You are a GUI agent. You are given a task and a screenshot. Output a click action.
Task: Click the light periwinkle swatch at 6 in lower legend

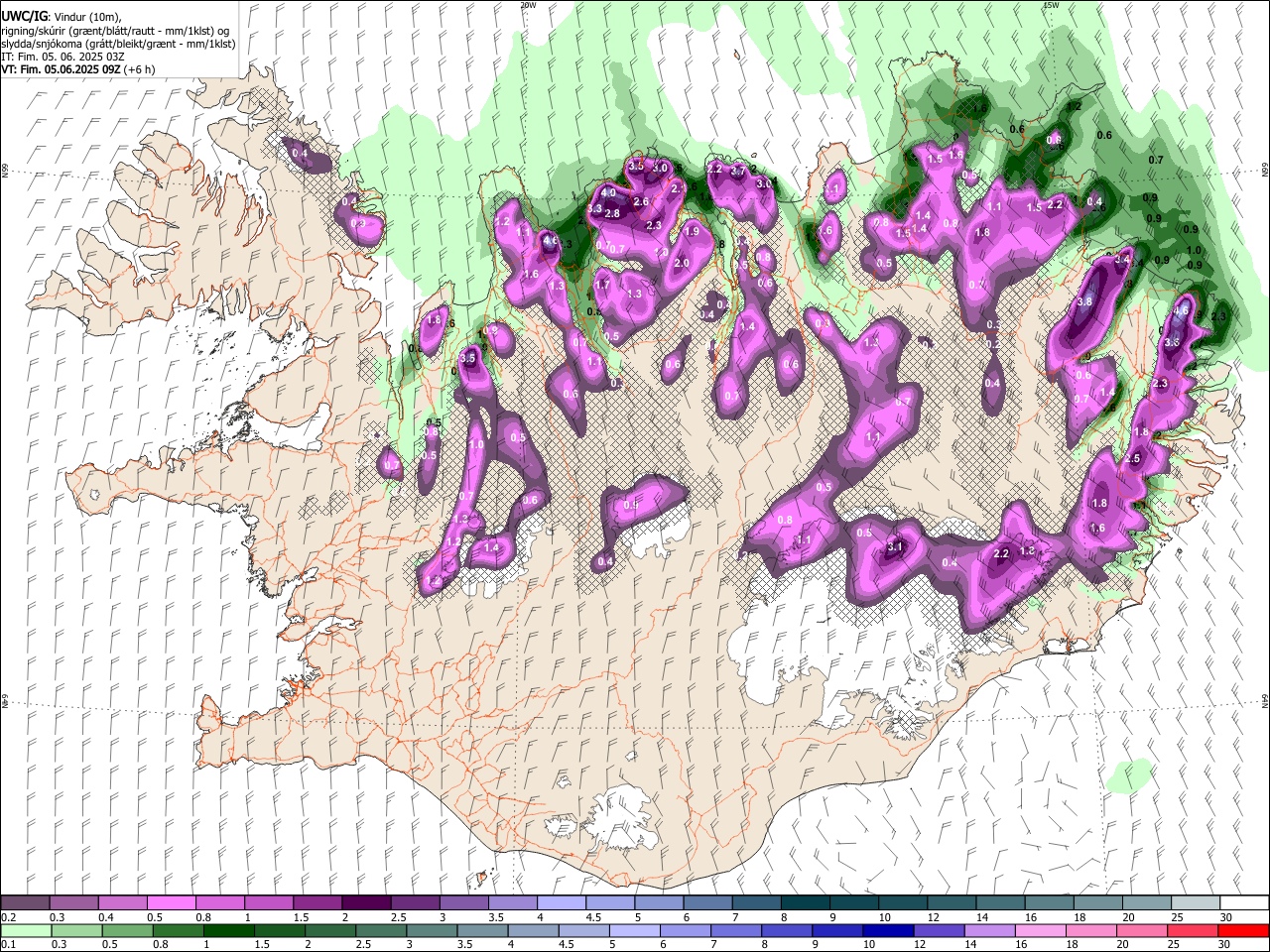(685, 930)
